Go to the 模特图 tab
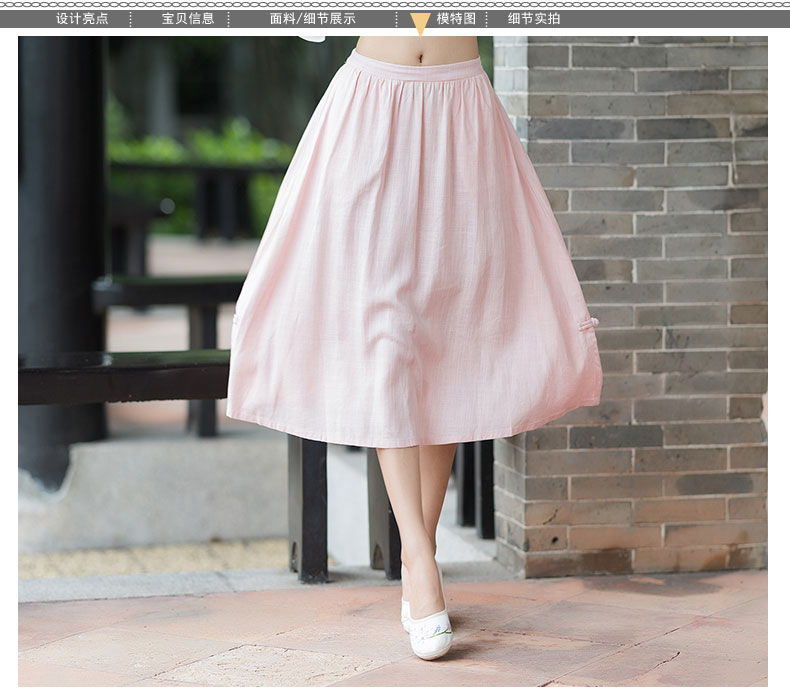 [x=456, y=19]
